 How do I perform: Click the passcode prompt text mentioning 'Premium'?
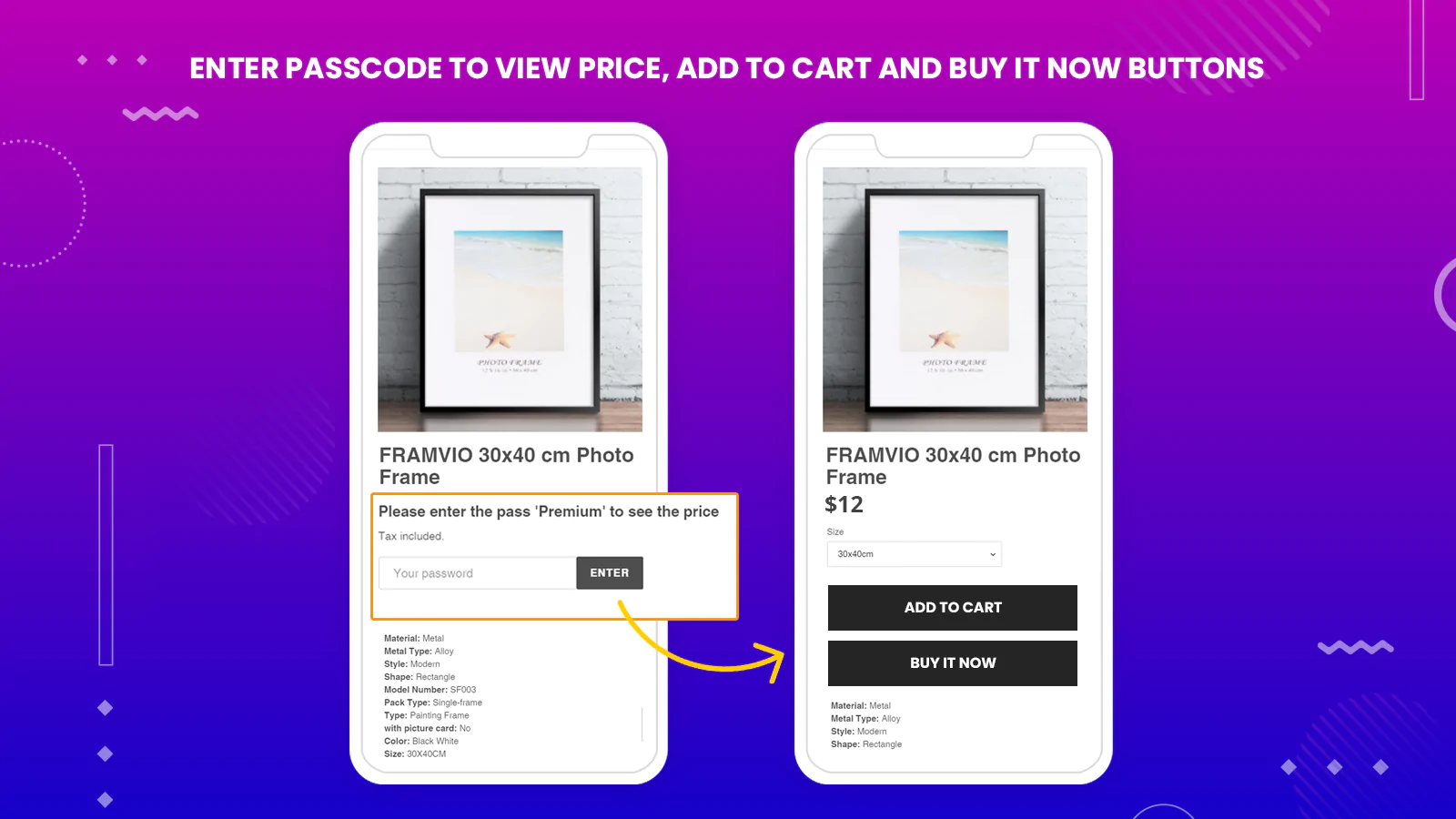click(x=549, y=511)
